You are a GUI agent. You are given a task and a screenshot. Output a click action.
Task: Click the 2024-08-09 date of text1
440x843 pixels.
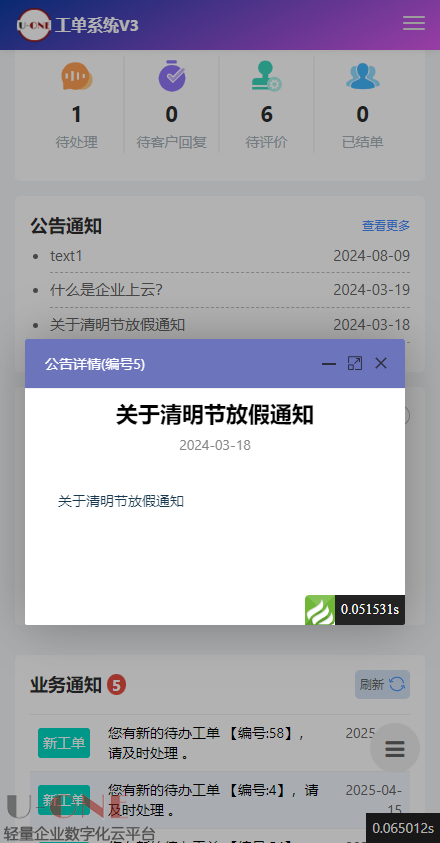click(x=372, y=256)
